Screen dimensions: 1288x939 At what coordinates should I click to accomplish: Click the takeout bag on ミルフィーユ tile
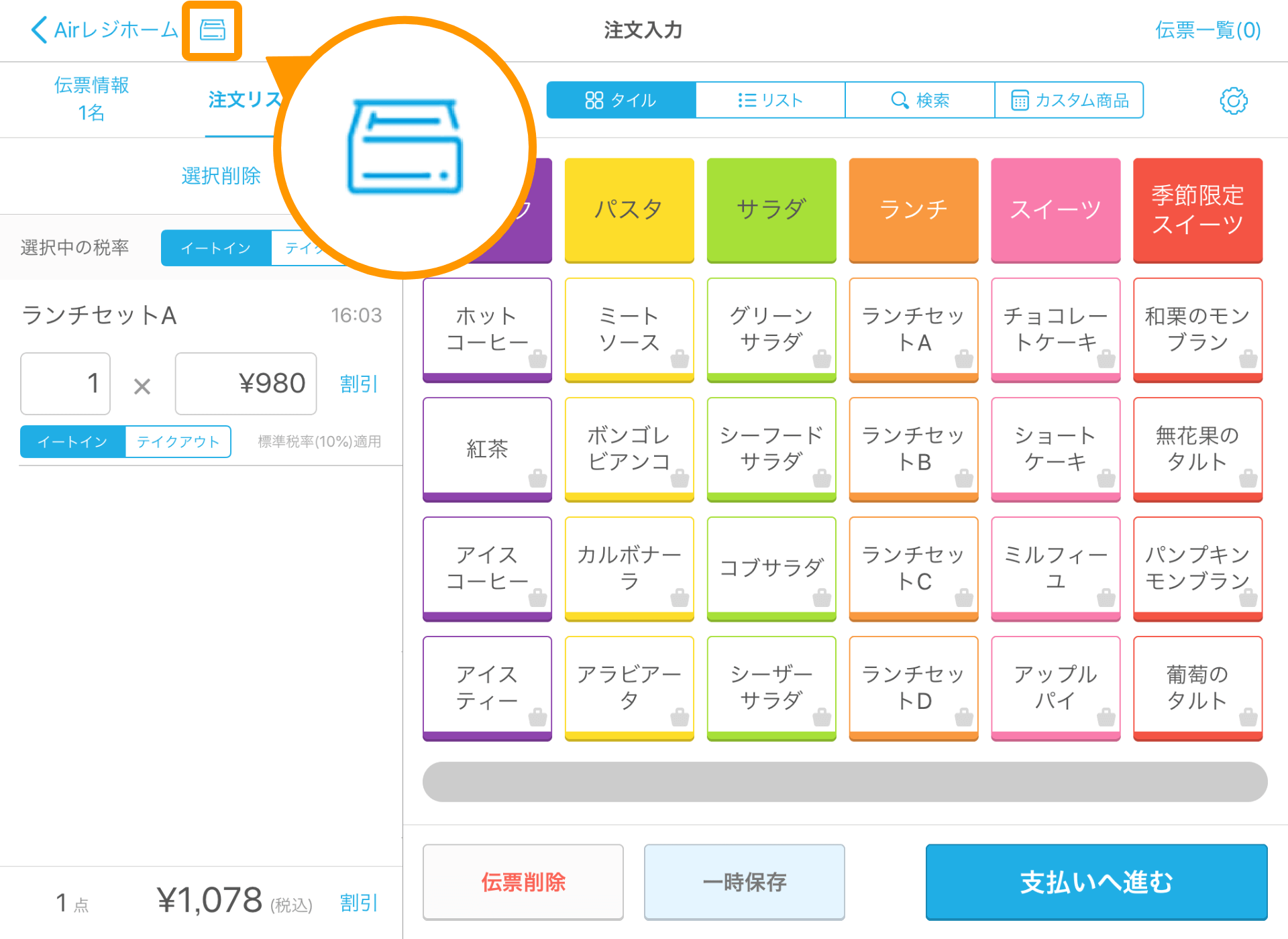point(1106,598)
